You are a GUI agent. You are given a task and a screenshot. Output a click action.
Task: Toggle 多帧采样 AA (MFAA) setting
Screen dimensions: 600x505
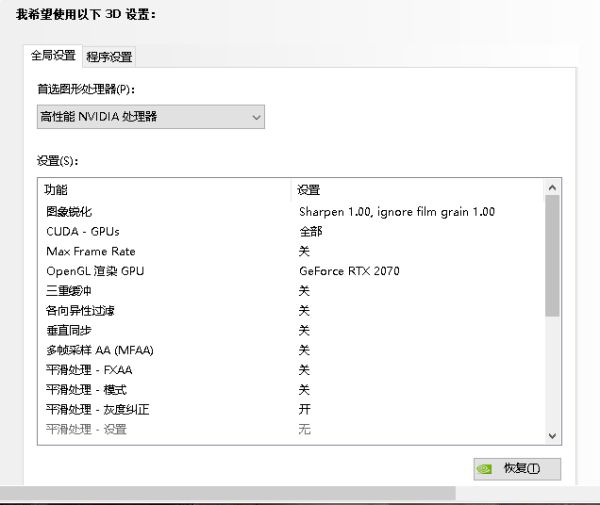click(x=304, y=350)
